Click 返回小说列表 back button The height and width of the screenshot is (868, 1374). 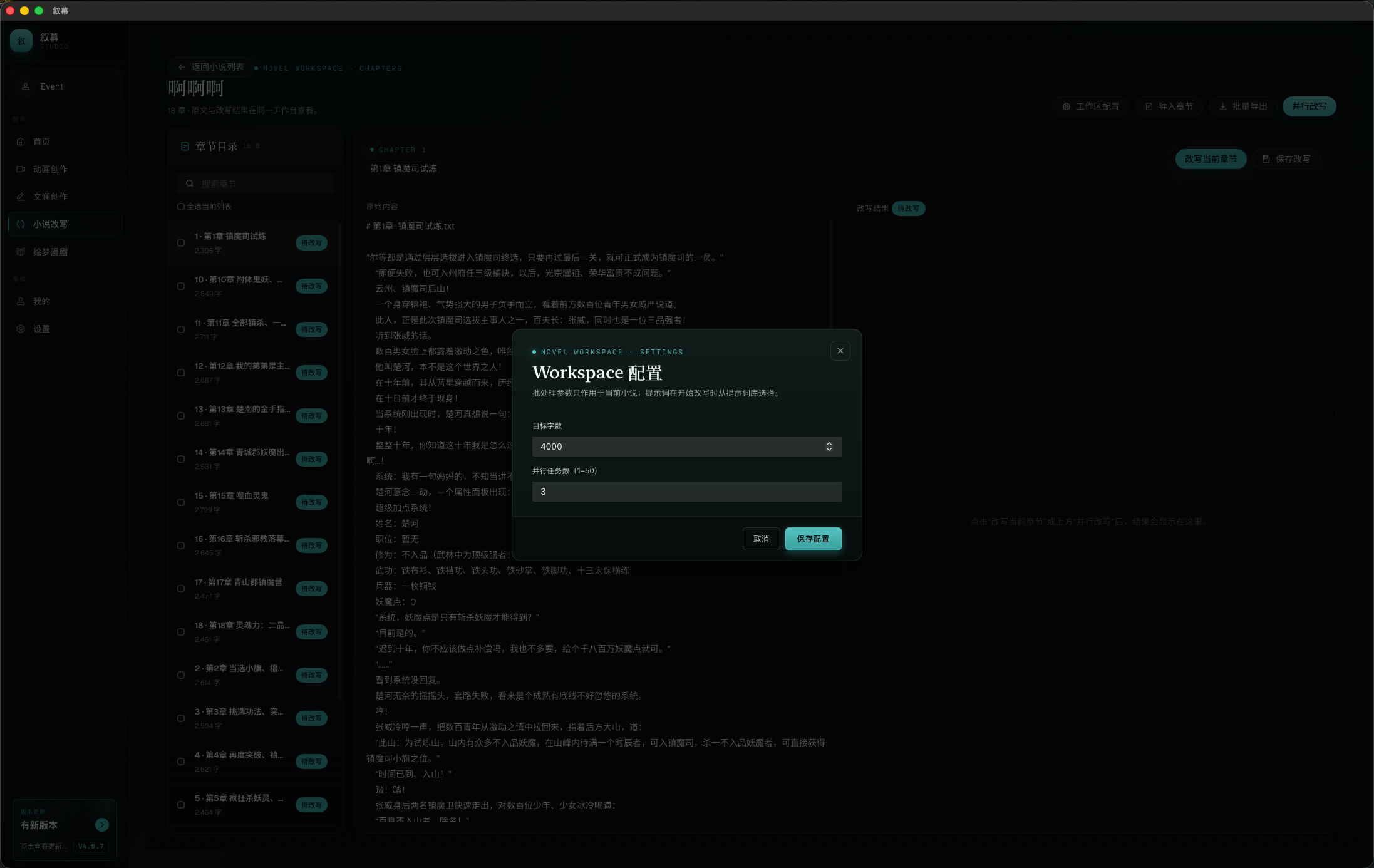pos(210,67)
